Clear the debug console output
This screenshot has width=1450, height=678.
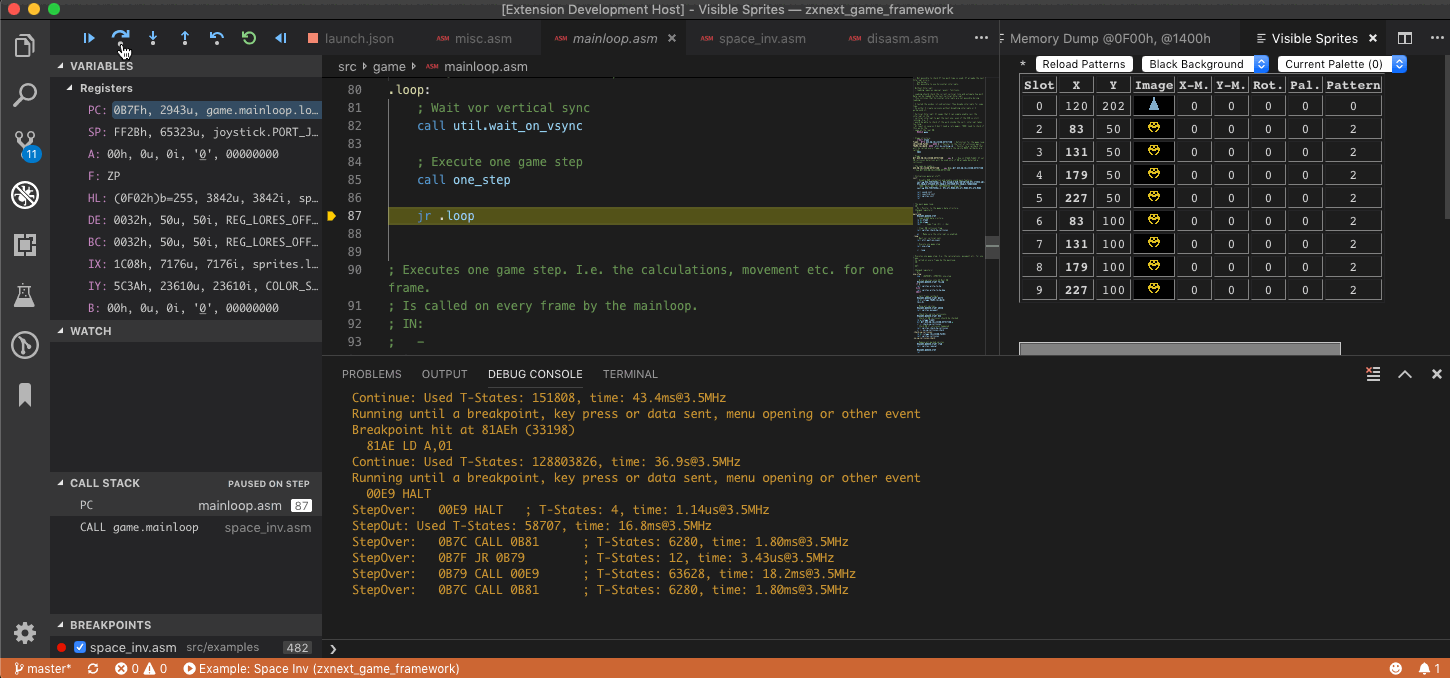[1373, 374]
